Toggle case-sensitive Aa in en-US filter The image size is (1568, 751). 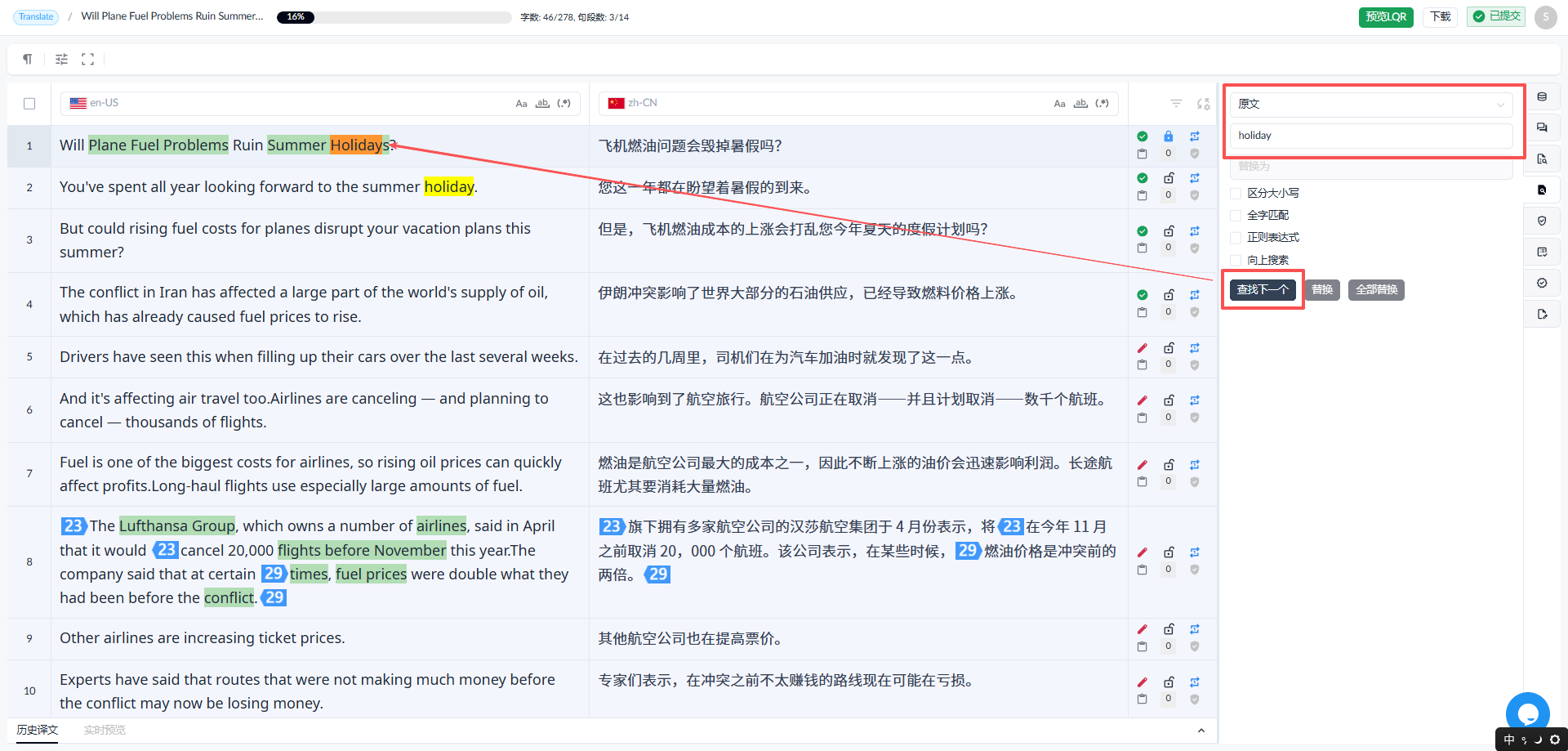521,104
